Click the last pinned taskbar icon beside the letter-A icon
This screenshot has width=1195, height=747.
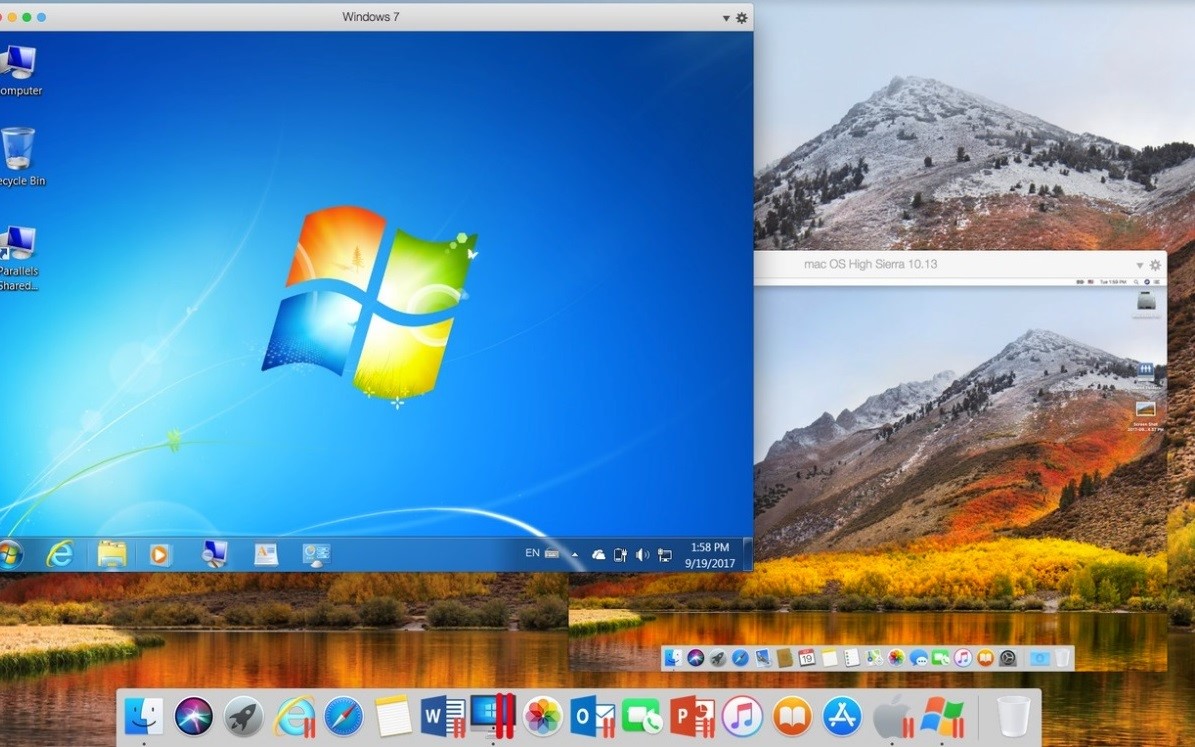point(316,554)
